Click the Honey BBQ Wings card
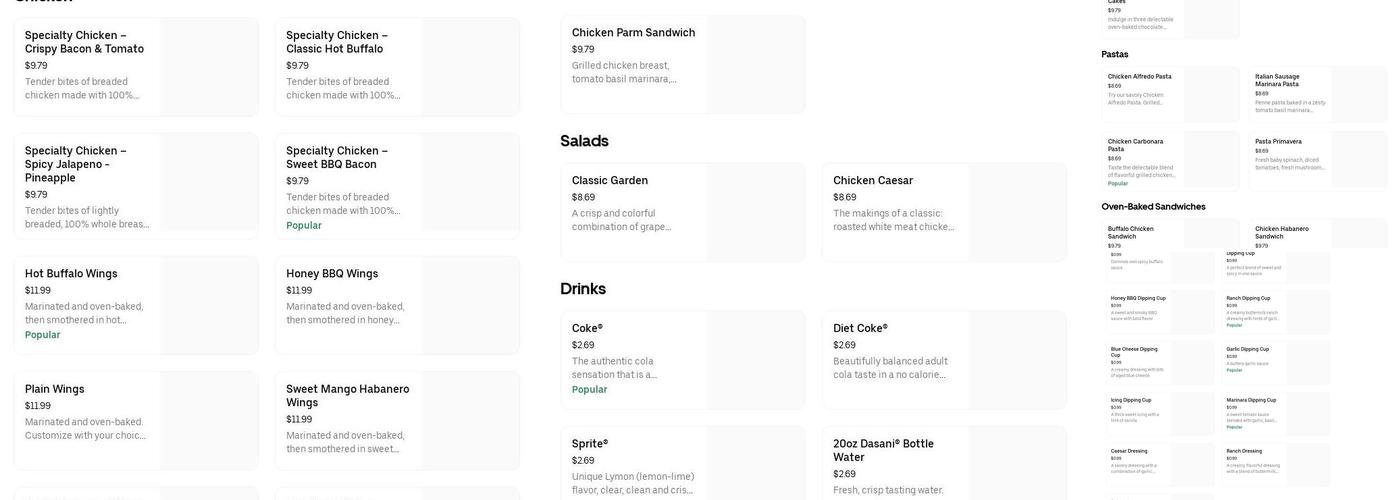This screenshot has width=1400, height=500. [397, 305]
